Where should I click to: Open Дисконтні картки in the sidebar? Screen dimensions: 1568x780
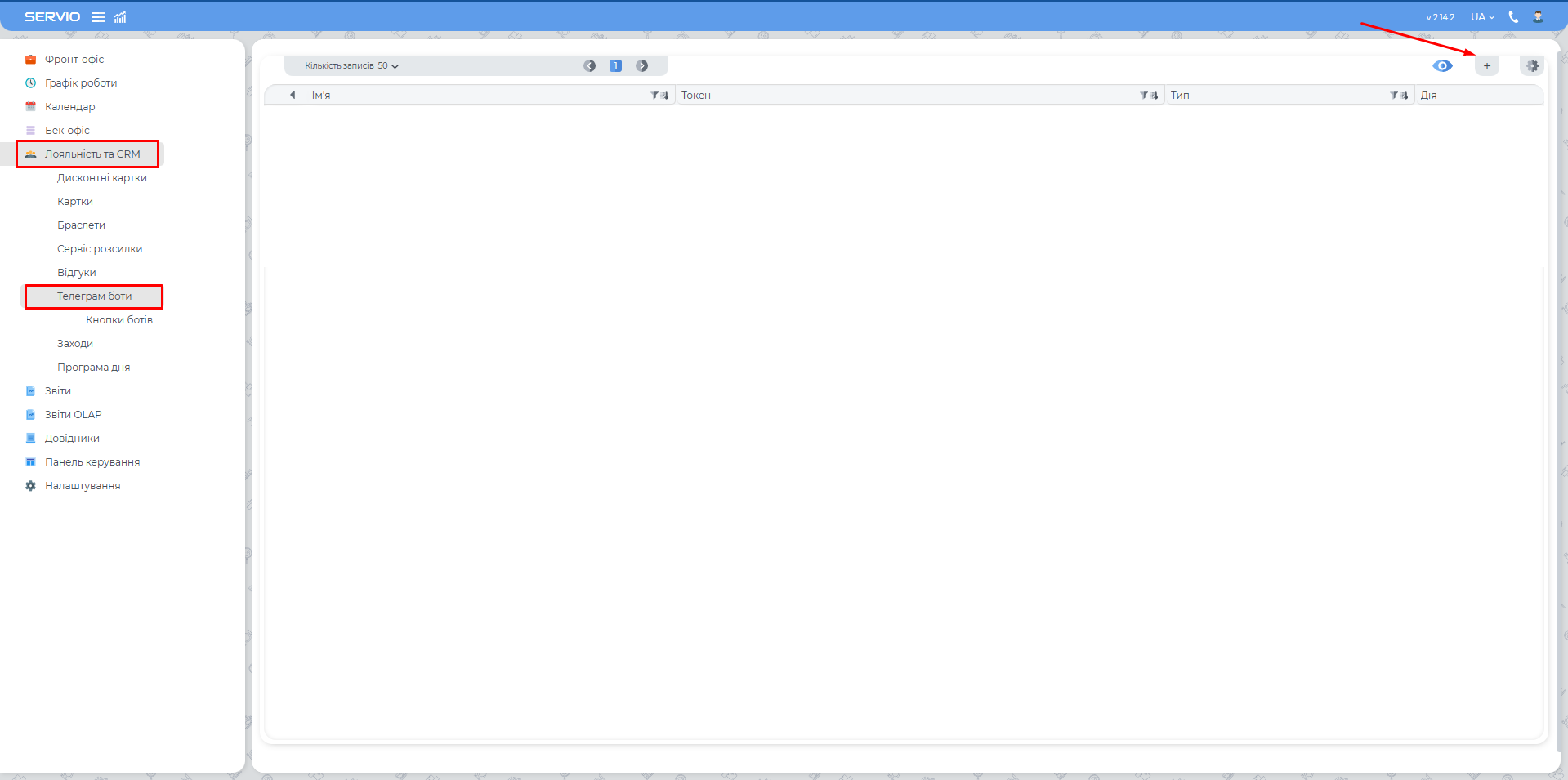pos(102,178)
